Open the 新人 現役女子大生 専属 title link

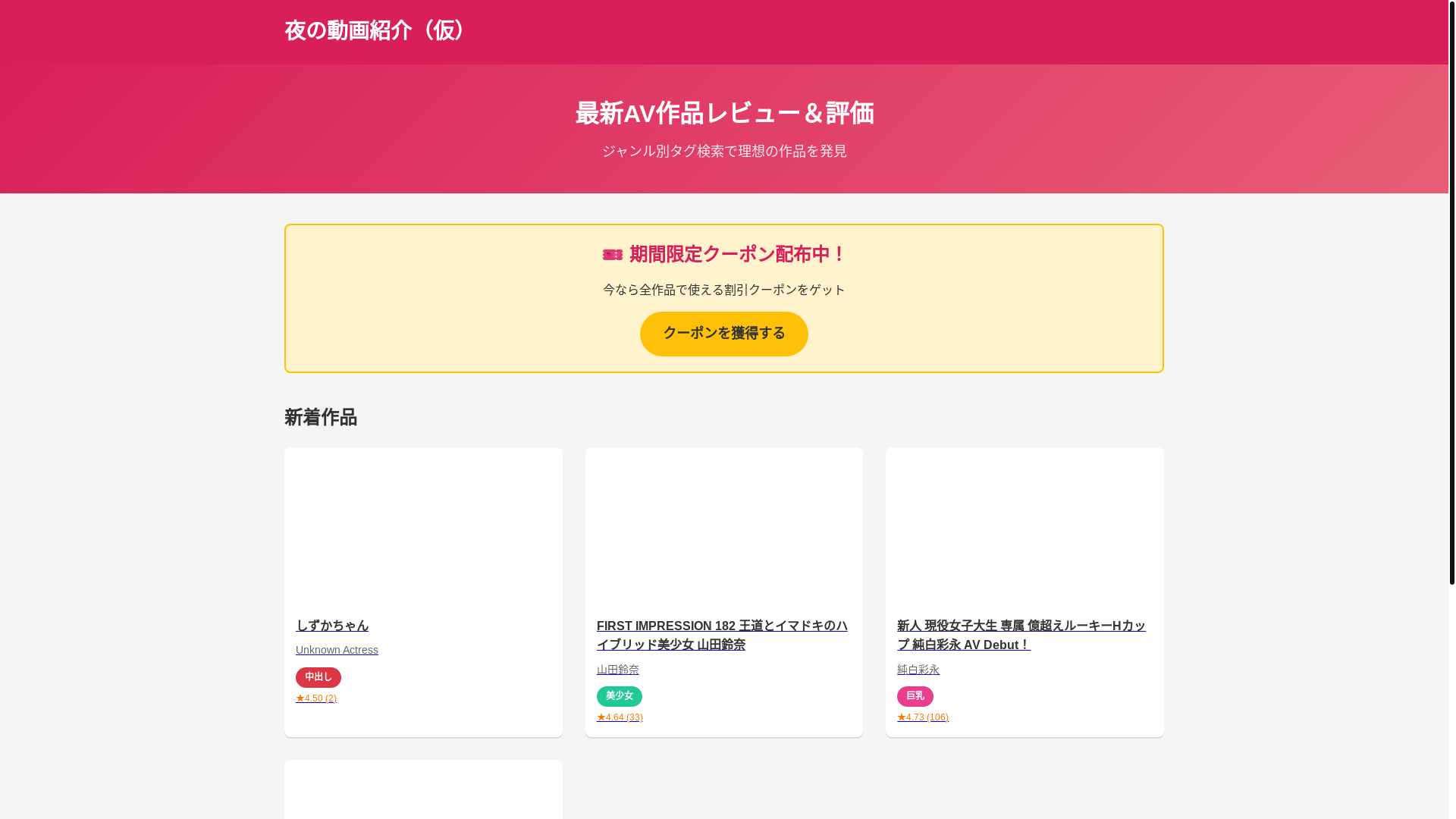pyautogui.click(x=1021, y=635)
